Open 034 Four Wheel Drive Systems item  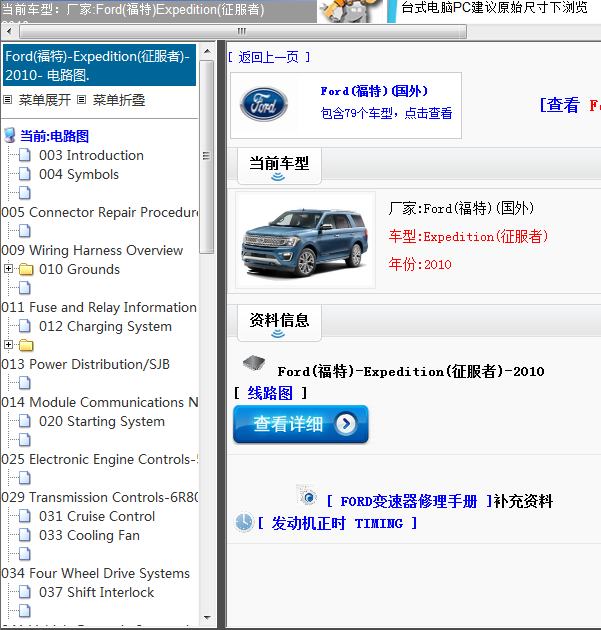(x=95, y=573)
